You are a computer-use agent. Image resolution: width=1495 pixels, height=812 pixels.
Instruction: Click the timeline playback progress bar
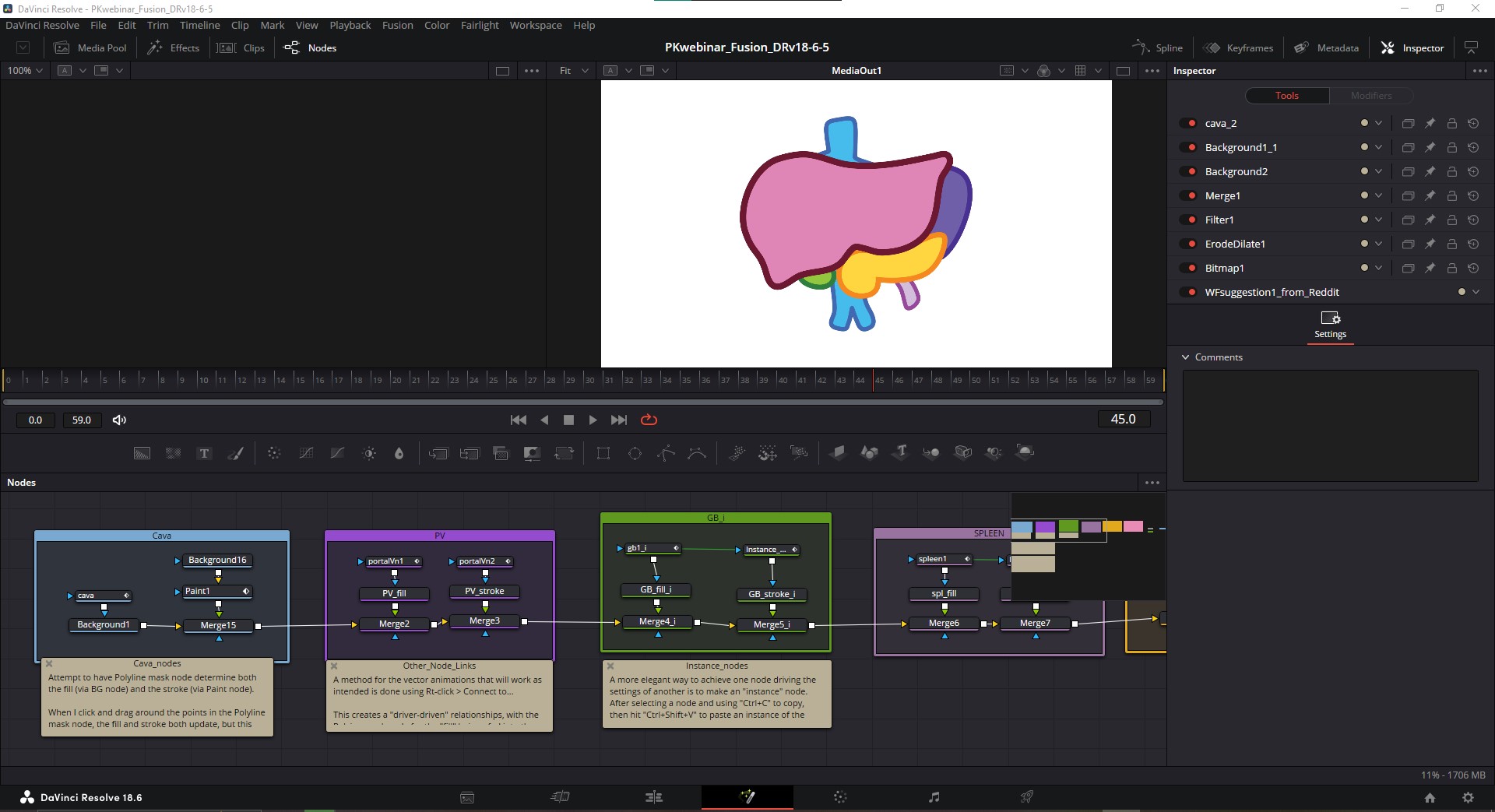point(583,402)
